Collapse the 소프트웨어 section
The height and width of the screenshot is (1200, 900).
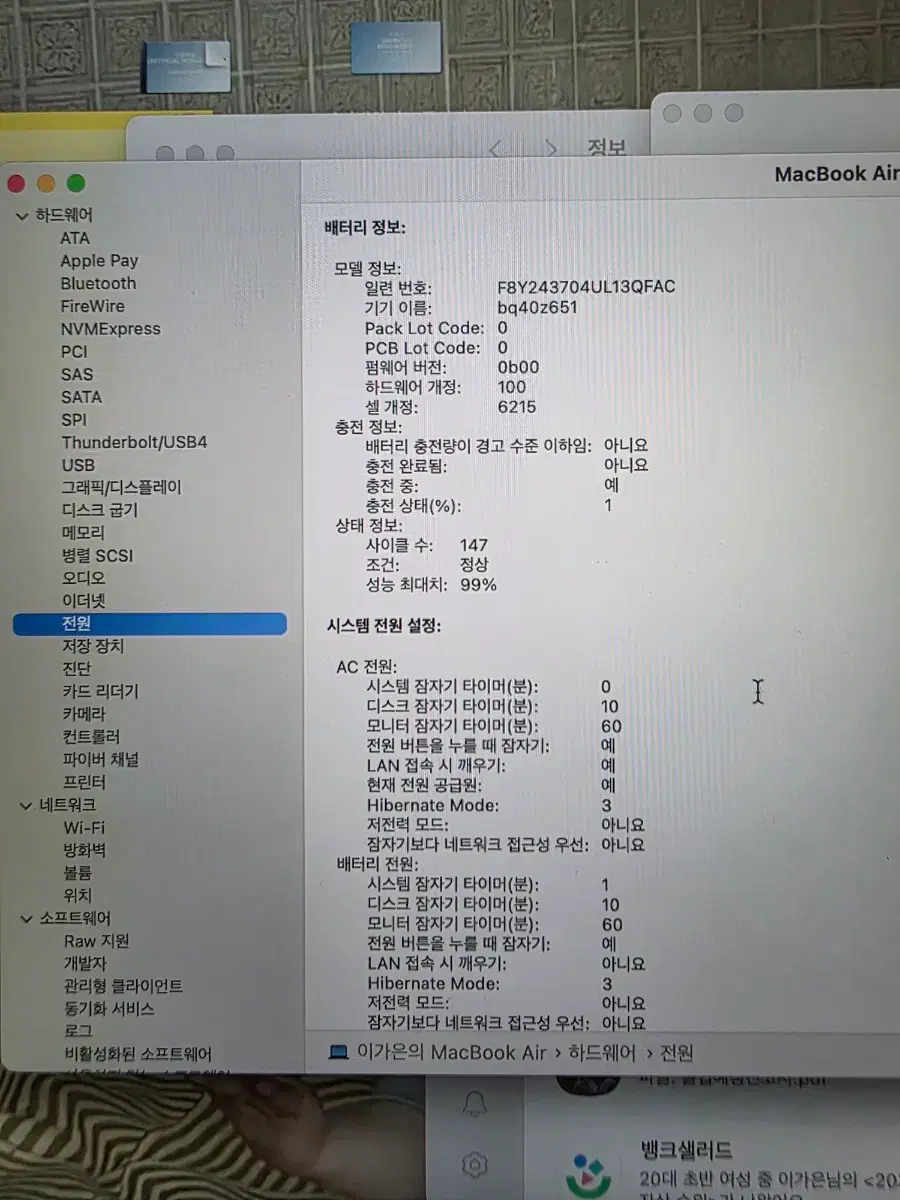pos(25,918)
